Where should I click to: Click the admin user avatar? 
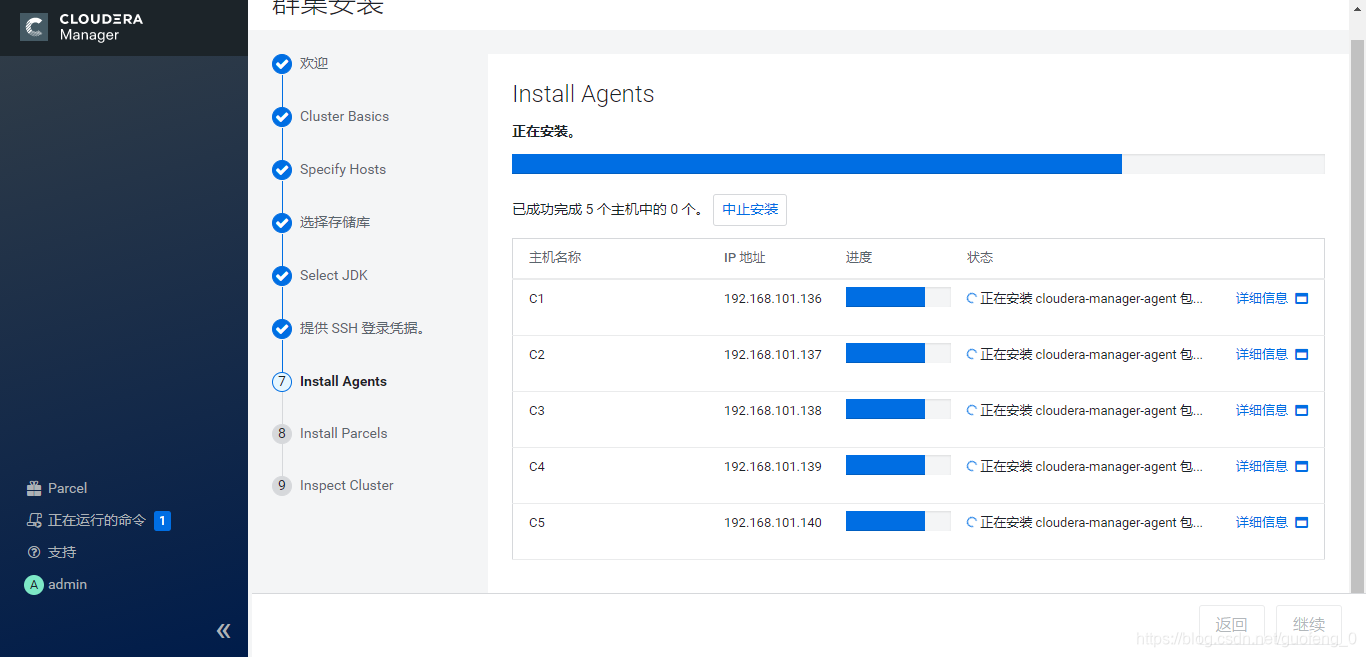click(34, 585)
